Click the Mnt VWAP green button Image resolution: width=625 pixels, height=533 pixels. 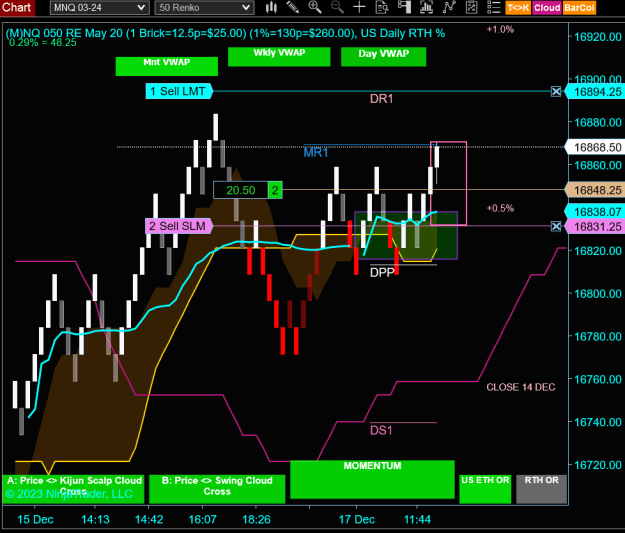pyautogui.click(x=167, y=66)
